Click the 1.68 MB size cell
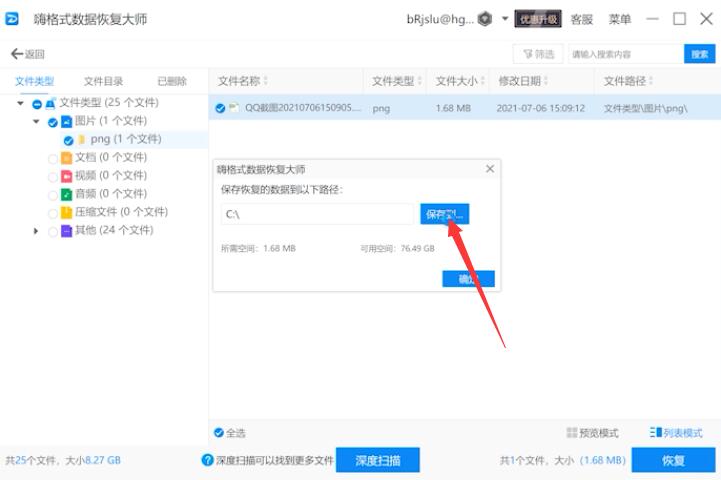Viewport: 721px width, 480px height. tap(453, 108)
